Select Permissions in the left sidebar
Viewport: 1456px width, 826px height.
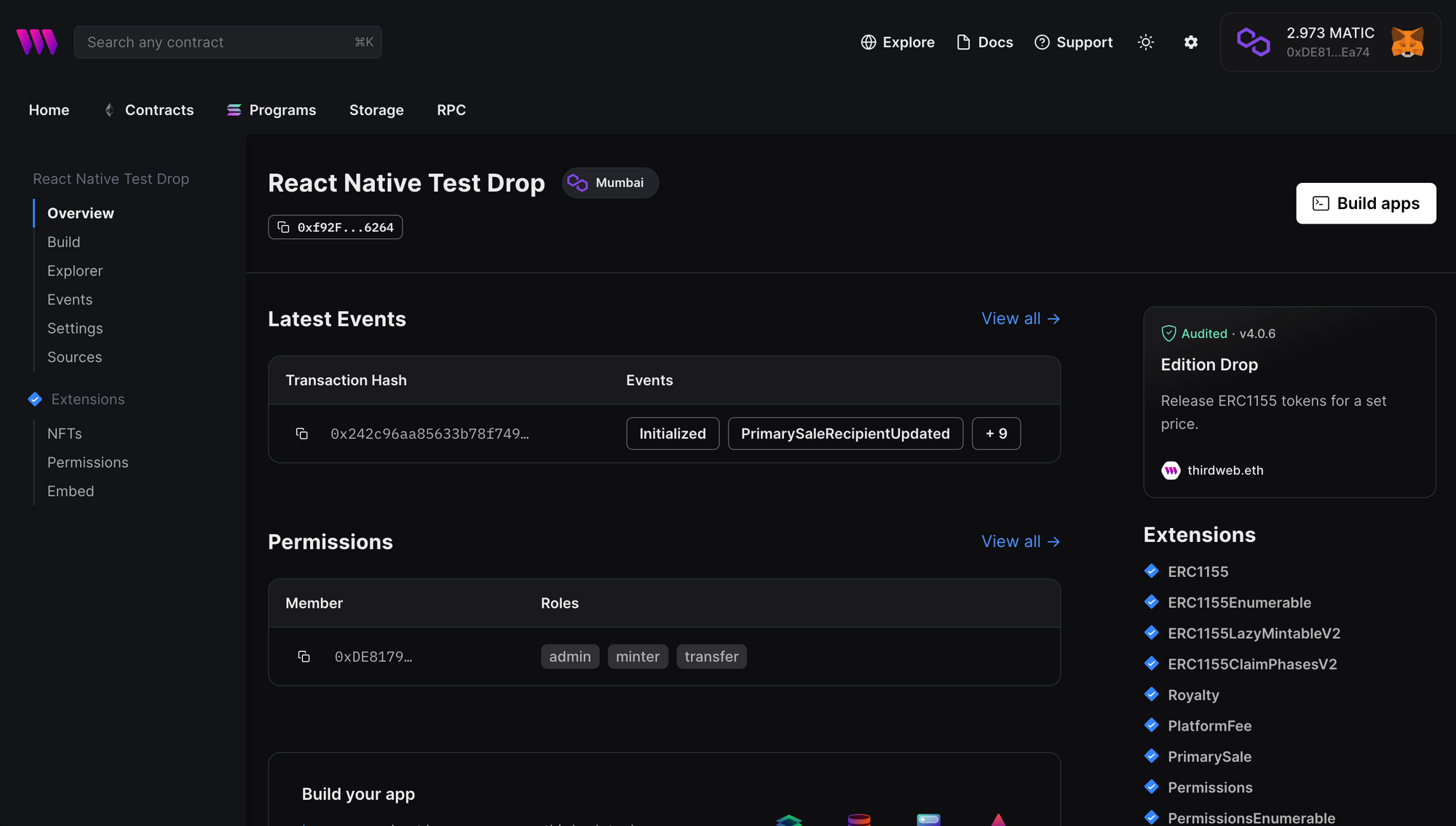pos(87,462)
